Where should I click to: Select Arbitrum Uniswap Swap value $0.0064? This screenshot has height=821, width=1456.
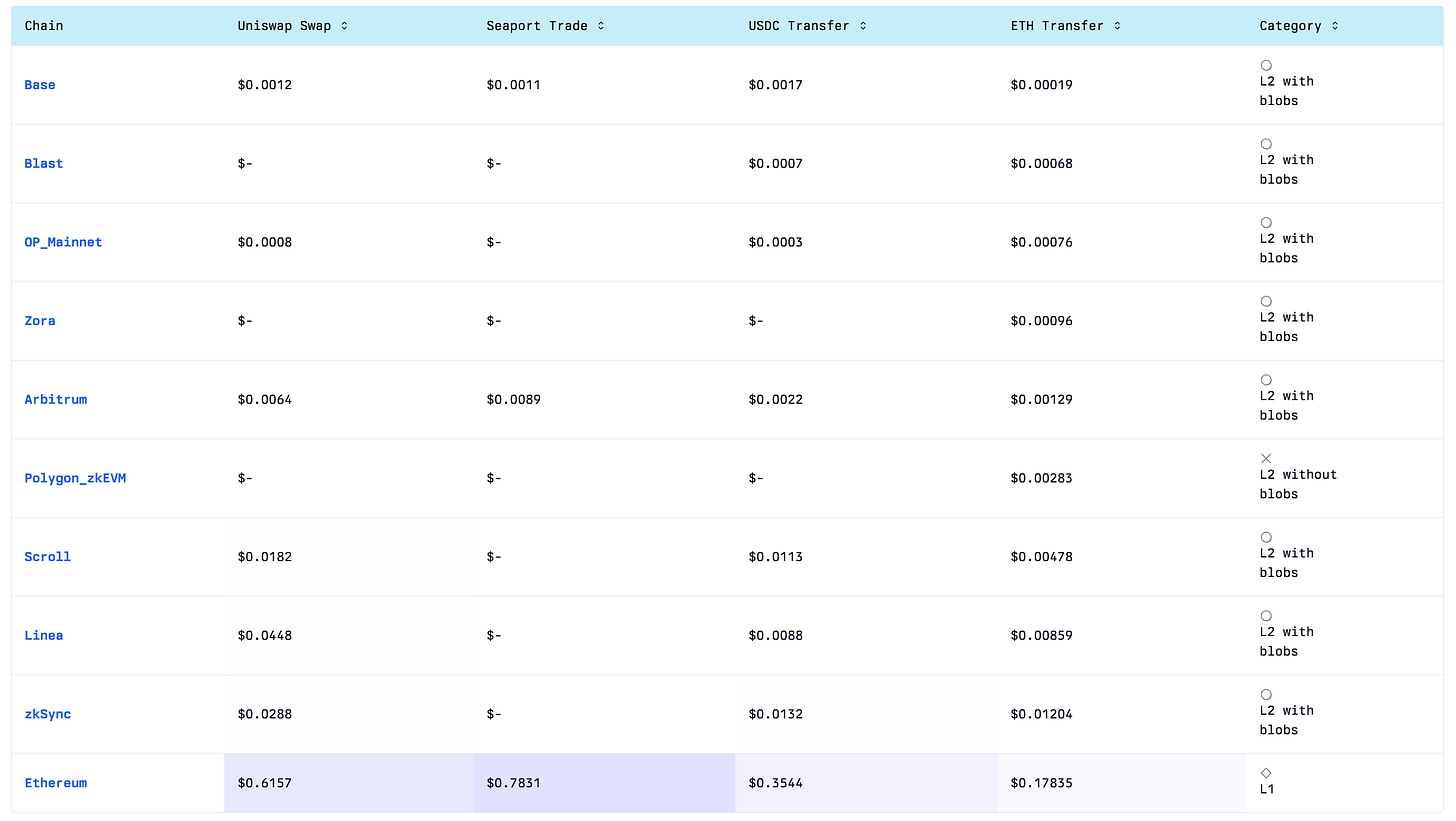point(265,400)
